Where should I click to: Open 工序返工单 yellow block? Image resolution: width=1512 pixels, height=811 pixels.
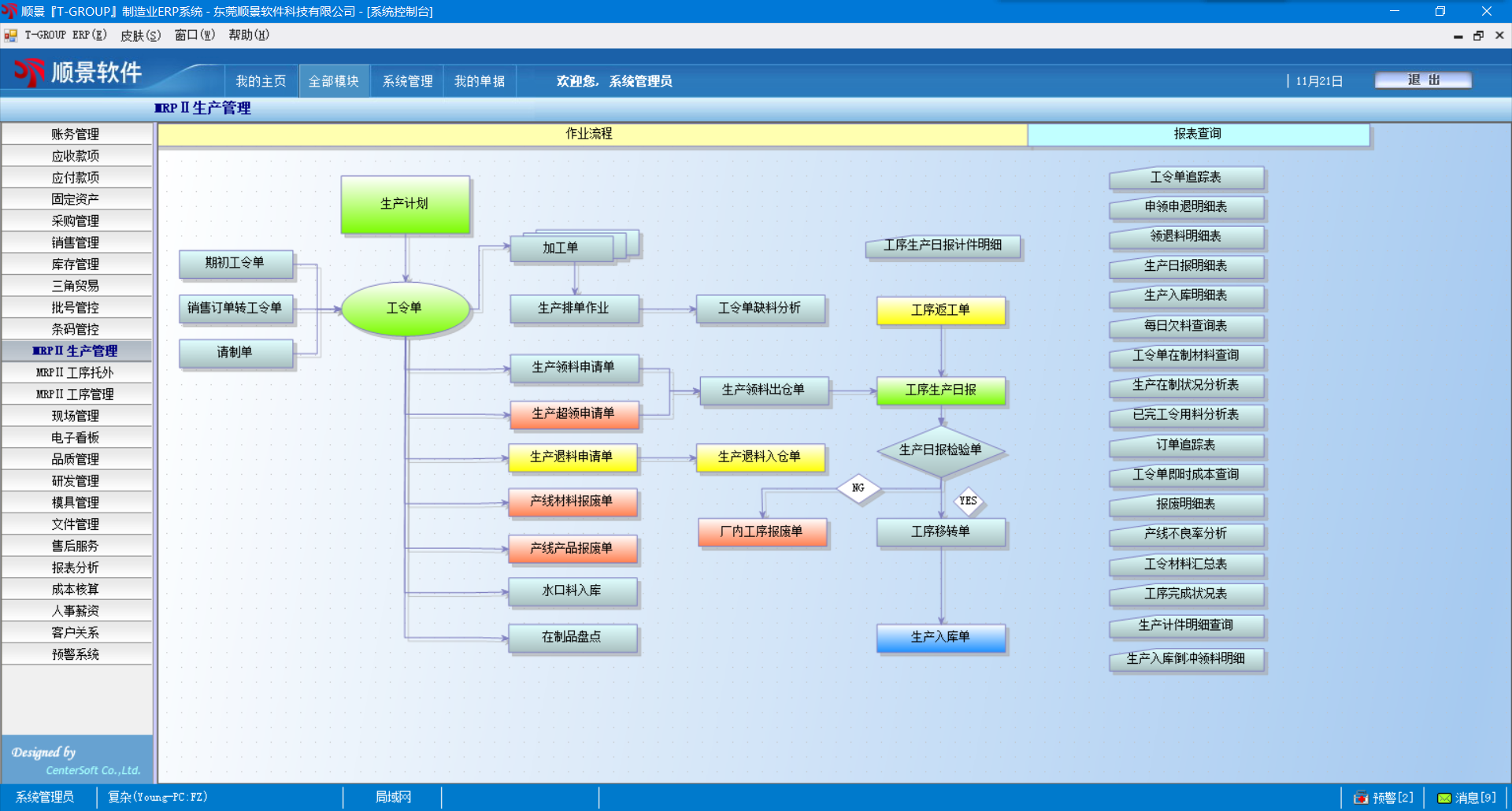tap(940, 310)
